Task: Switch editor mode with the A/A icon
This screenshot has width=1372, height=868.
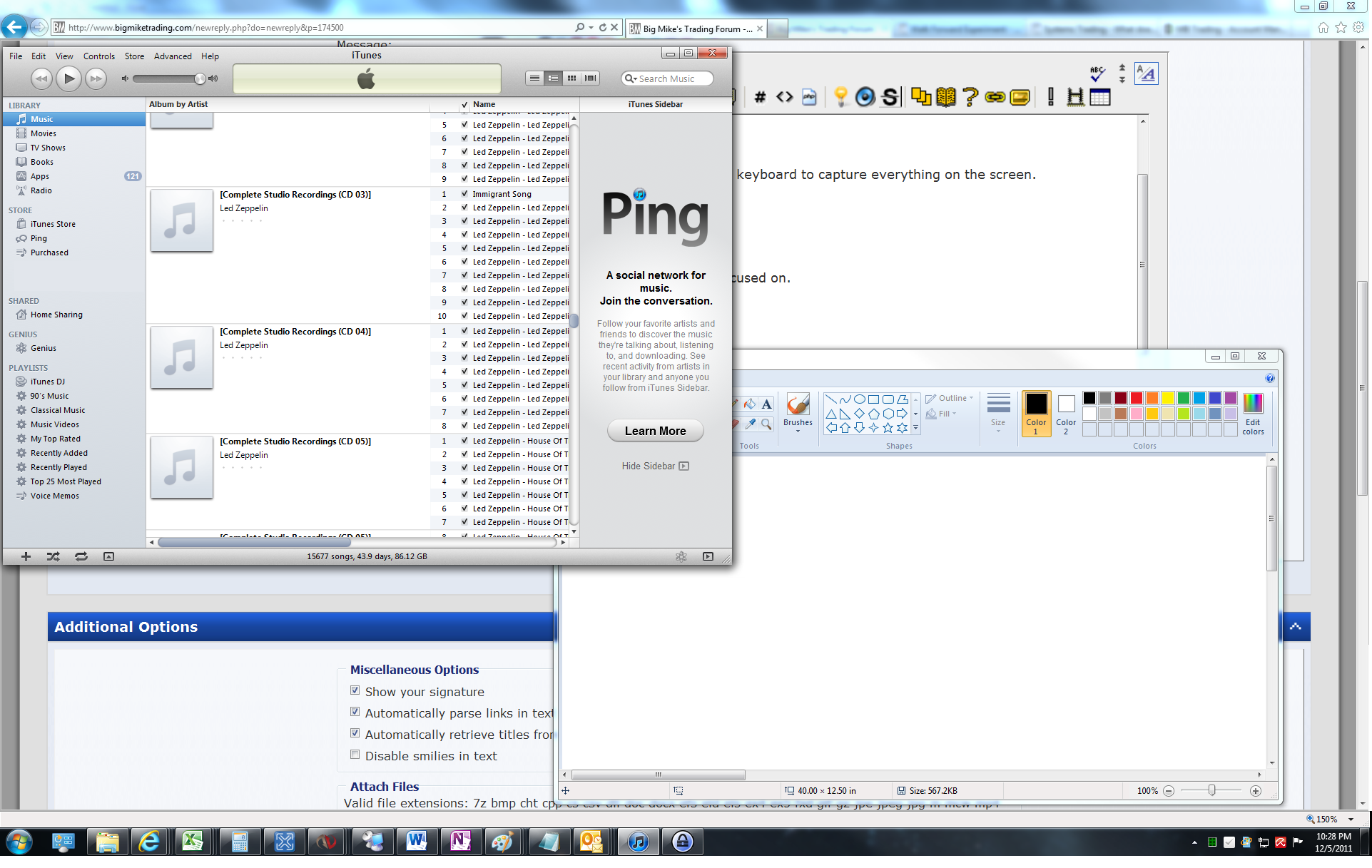Action: 1146,73
